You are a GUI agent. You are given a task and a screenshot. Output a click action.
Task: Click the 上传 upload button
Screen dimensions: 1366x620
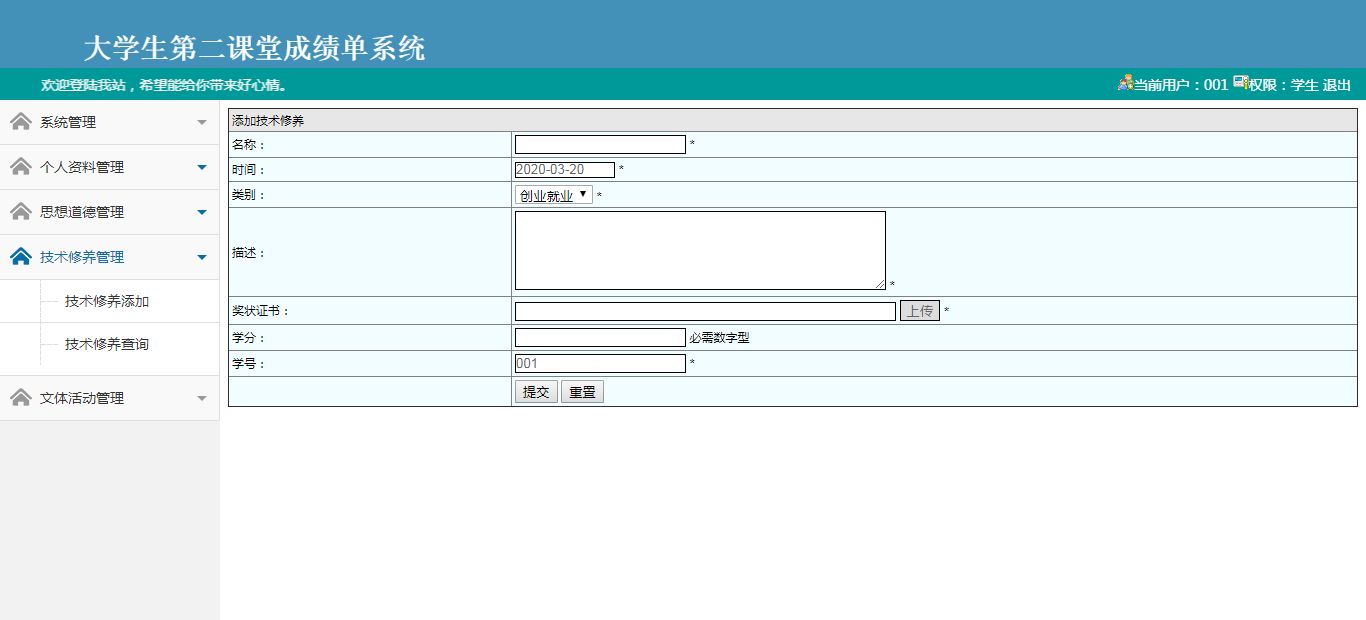pyautogui.click(x=920, y=311)
